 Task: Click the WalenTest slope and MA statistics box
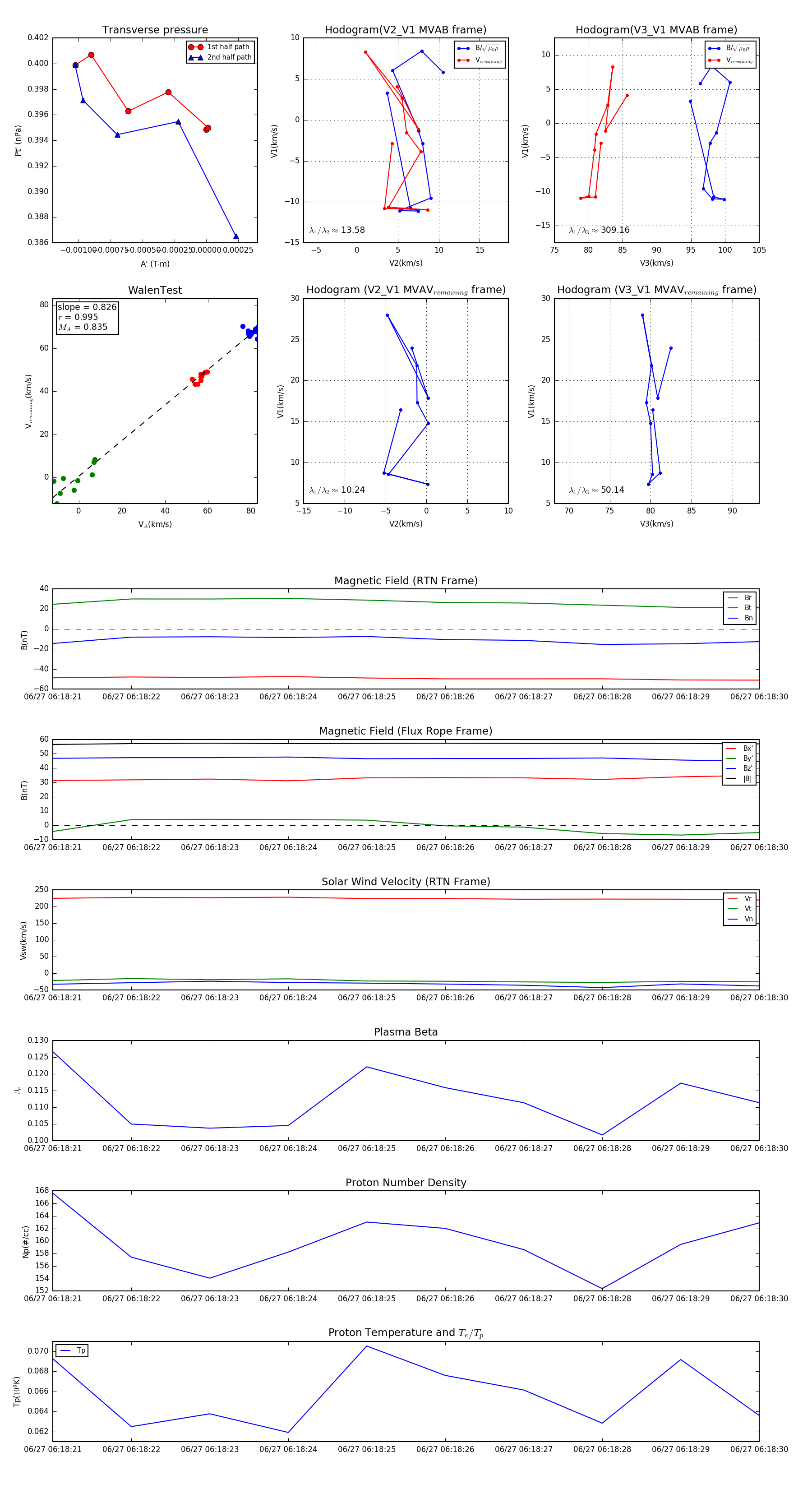[x=87, y=317]
